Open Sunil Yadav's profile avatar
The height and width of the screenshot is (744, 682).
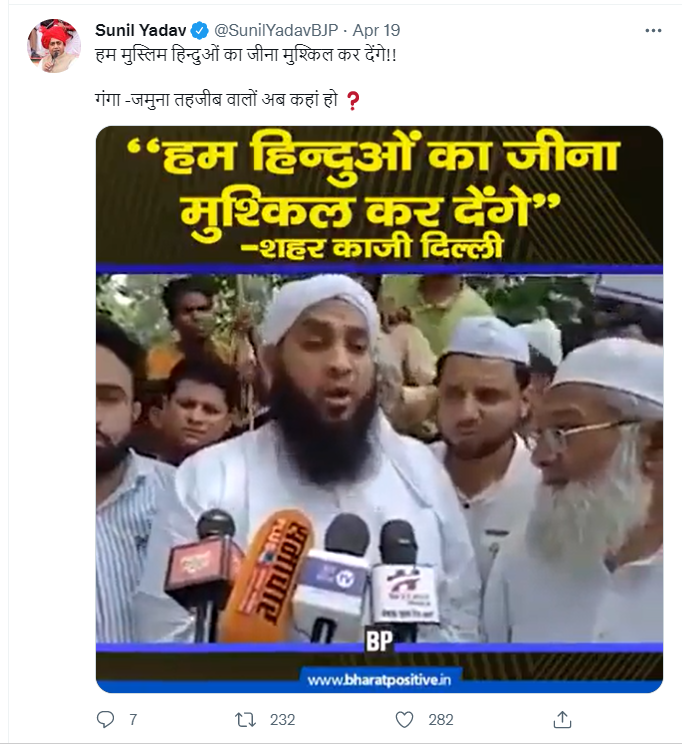coord(54,46)
